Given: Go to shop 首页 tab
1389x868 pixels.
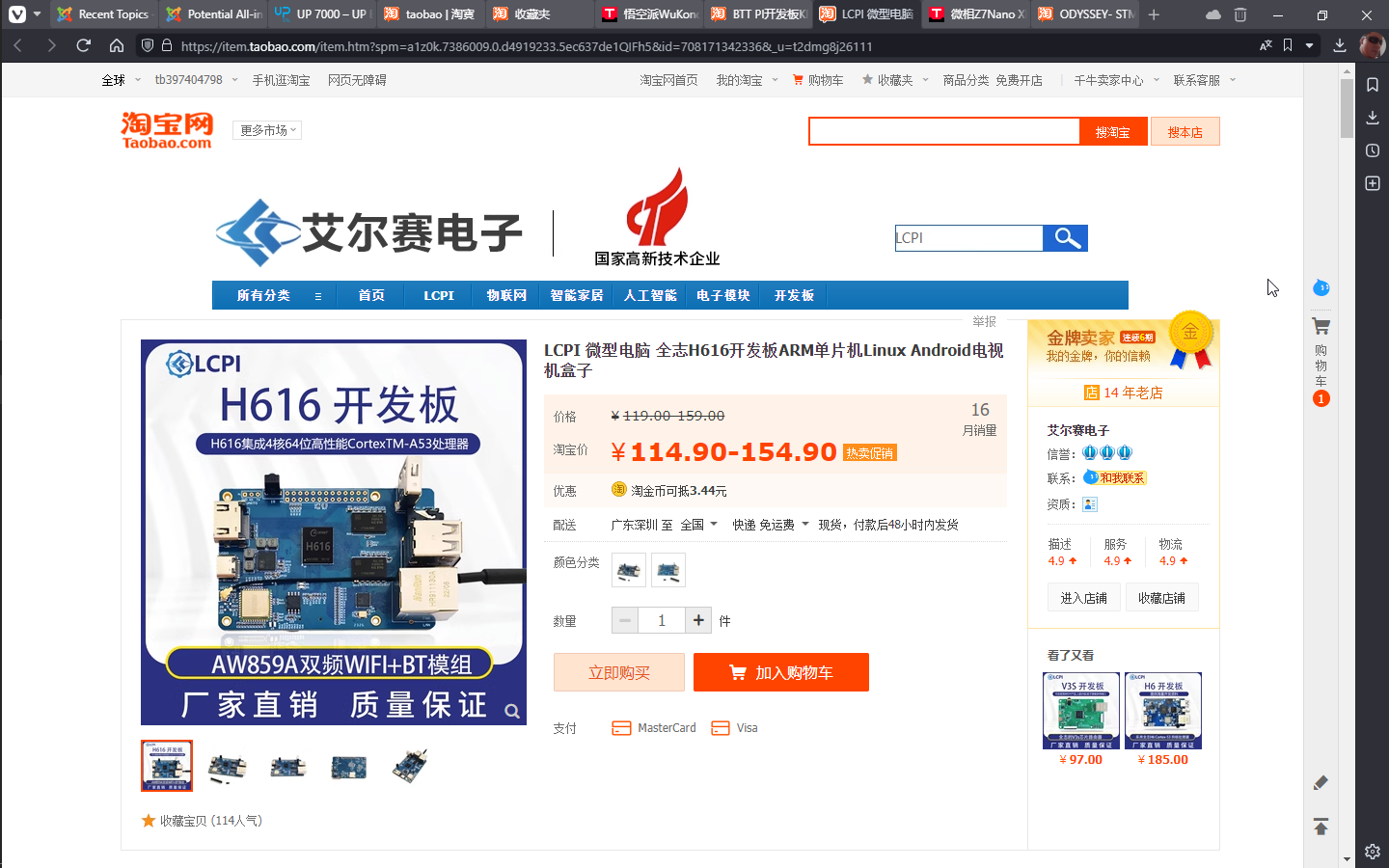Looking at the screenshot, I should 371,295.
